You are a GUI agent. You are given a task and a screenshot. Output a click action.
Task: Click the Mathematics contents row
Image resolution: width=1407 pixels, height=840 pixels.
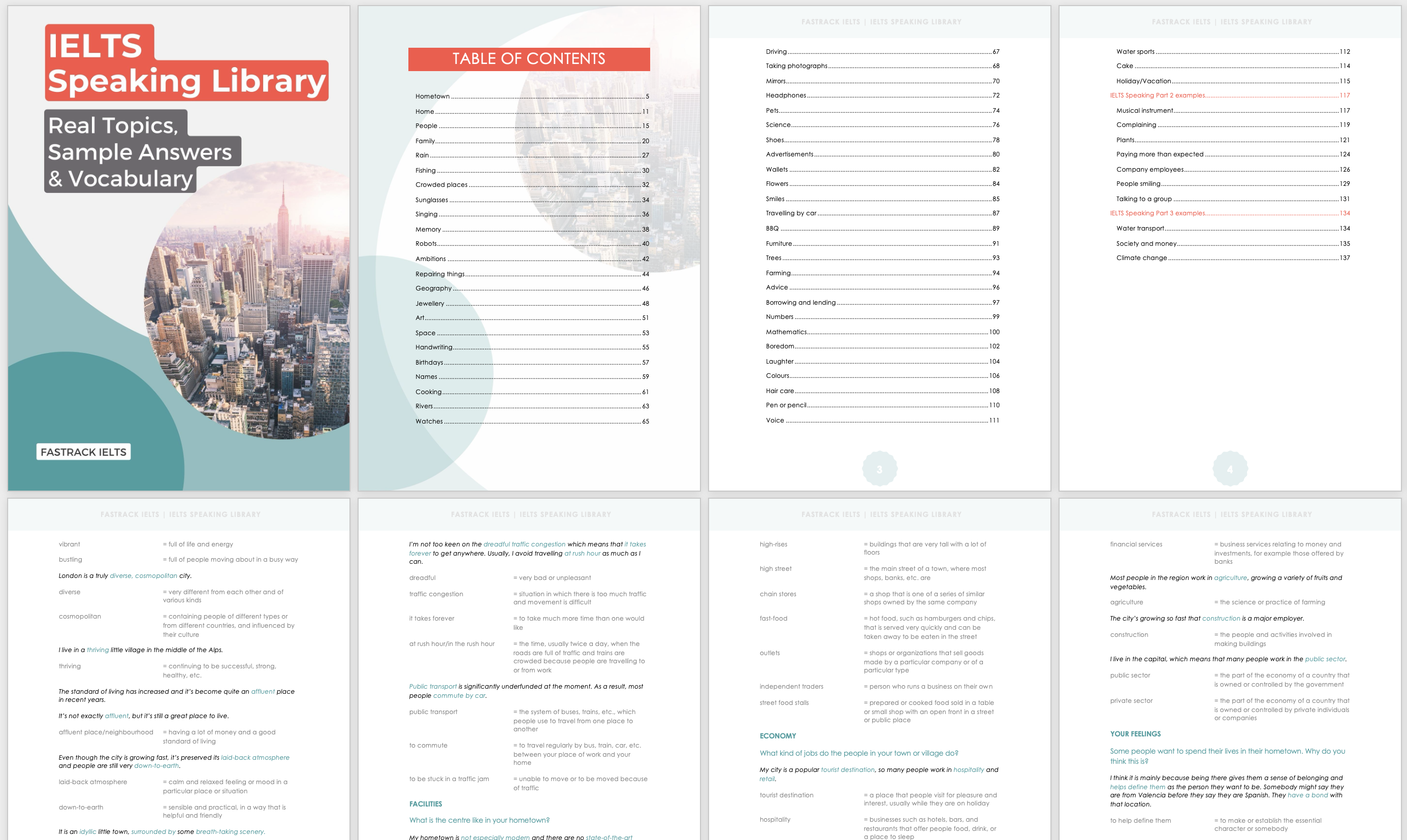882,332
